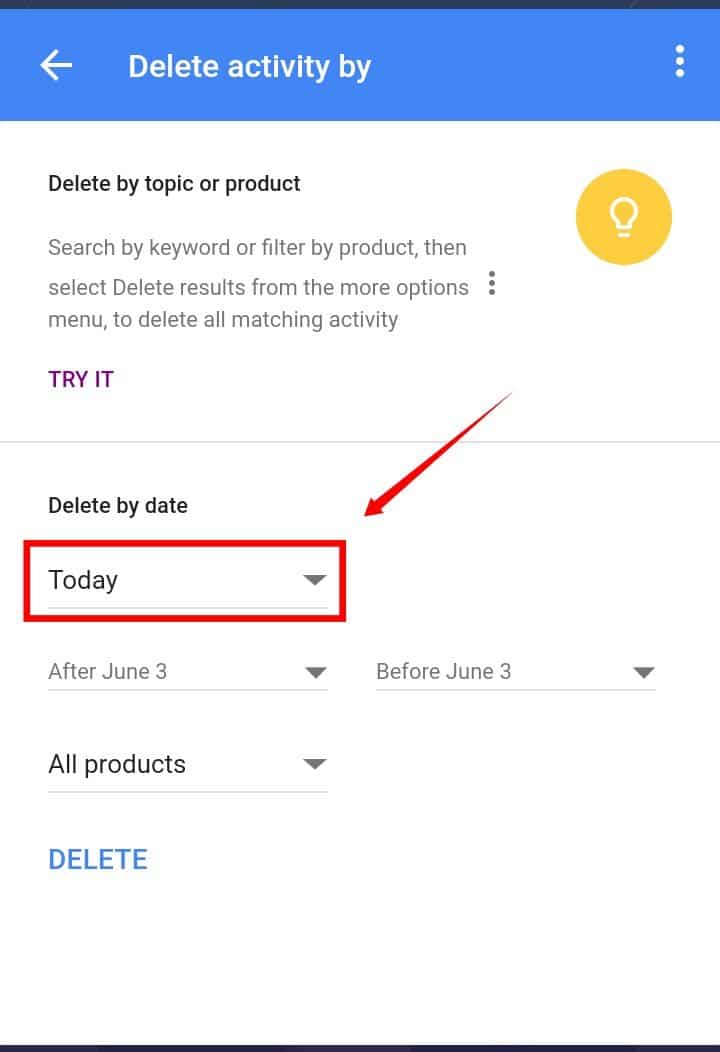Click the Delete by date heading
Viewport: 720px width, 1052px height.
tap(118, 505)
